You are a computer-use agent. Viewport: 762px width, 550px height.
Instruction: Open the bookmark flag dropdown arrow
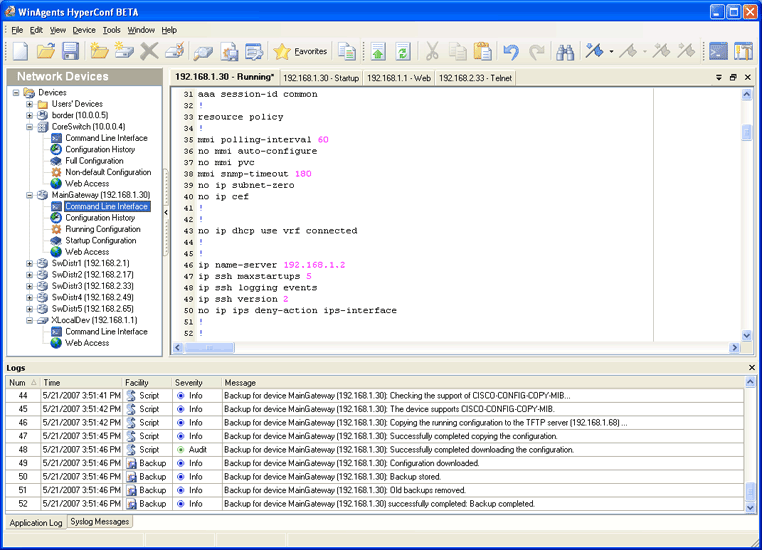(x=611, y=51)
